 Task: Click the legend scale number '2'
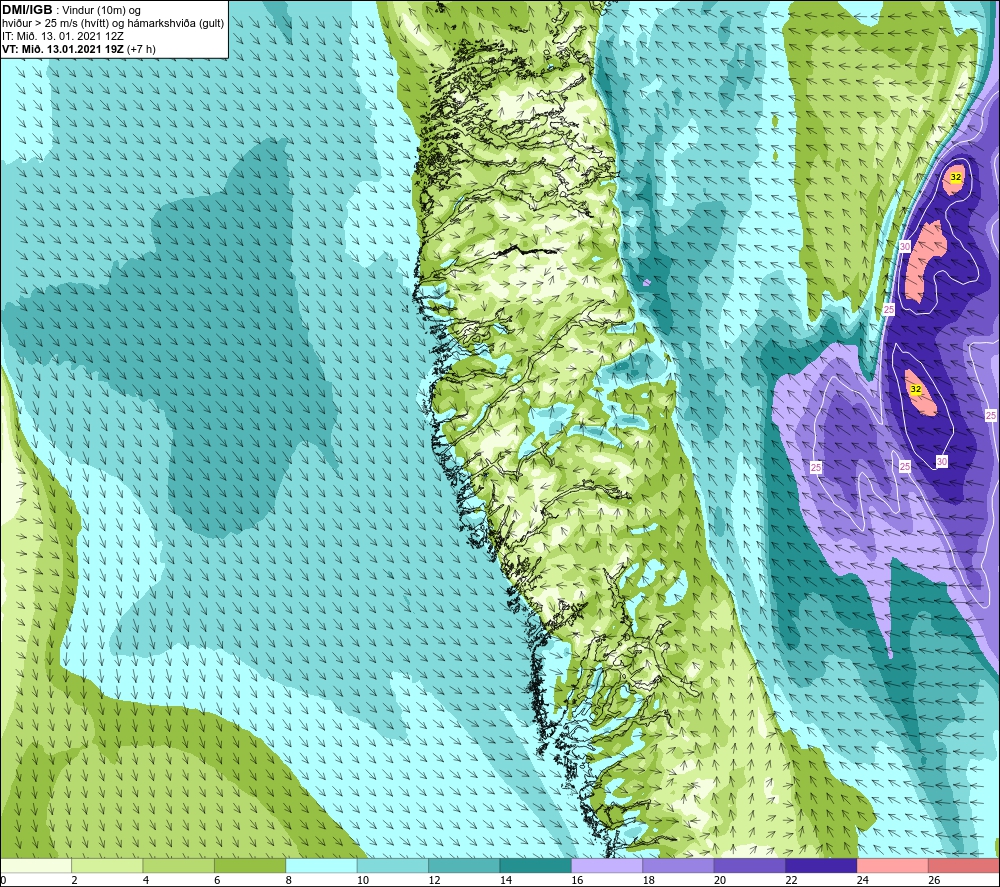point(75,880)
